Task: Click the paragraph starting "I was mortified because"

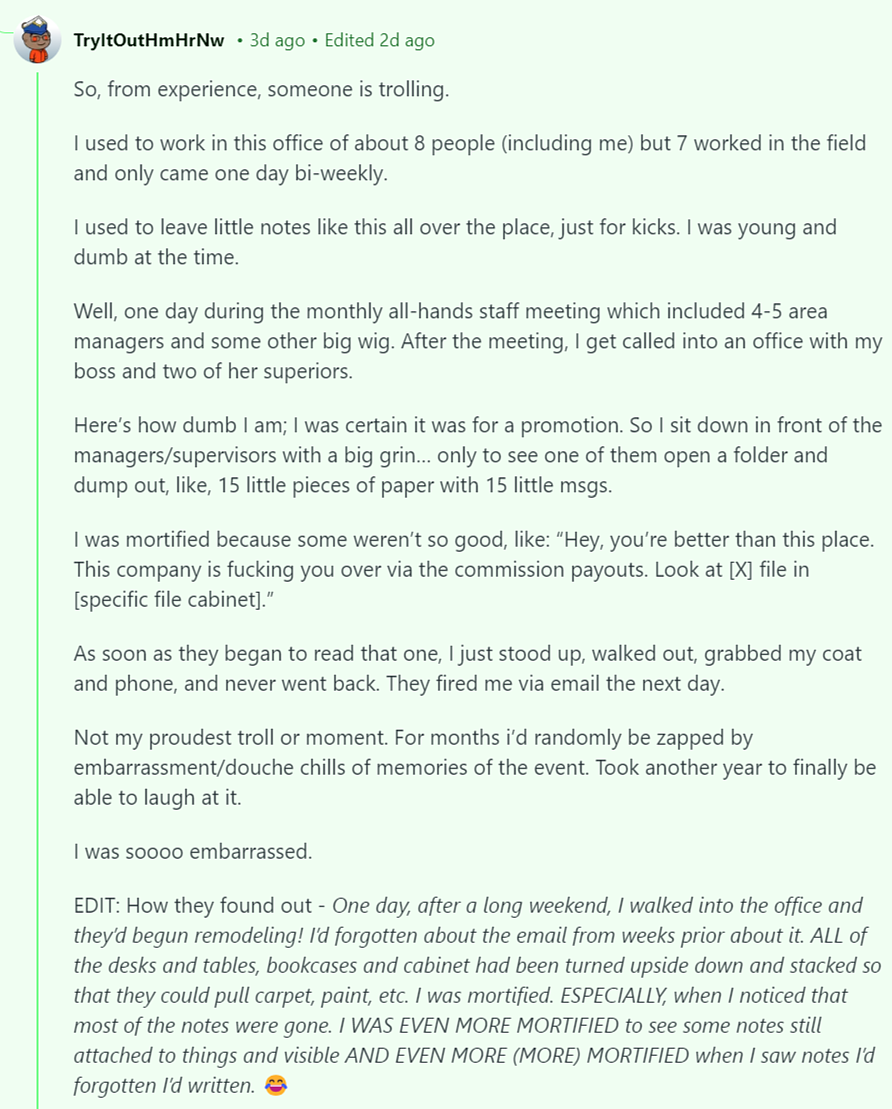Action: click(x=474, y=569)
